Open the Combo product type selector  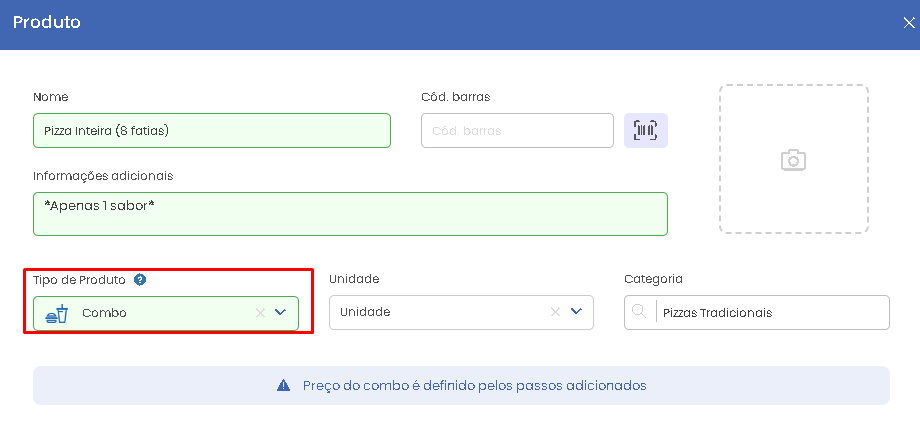coord(166,313)
